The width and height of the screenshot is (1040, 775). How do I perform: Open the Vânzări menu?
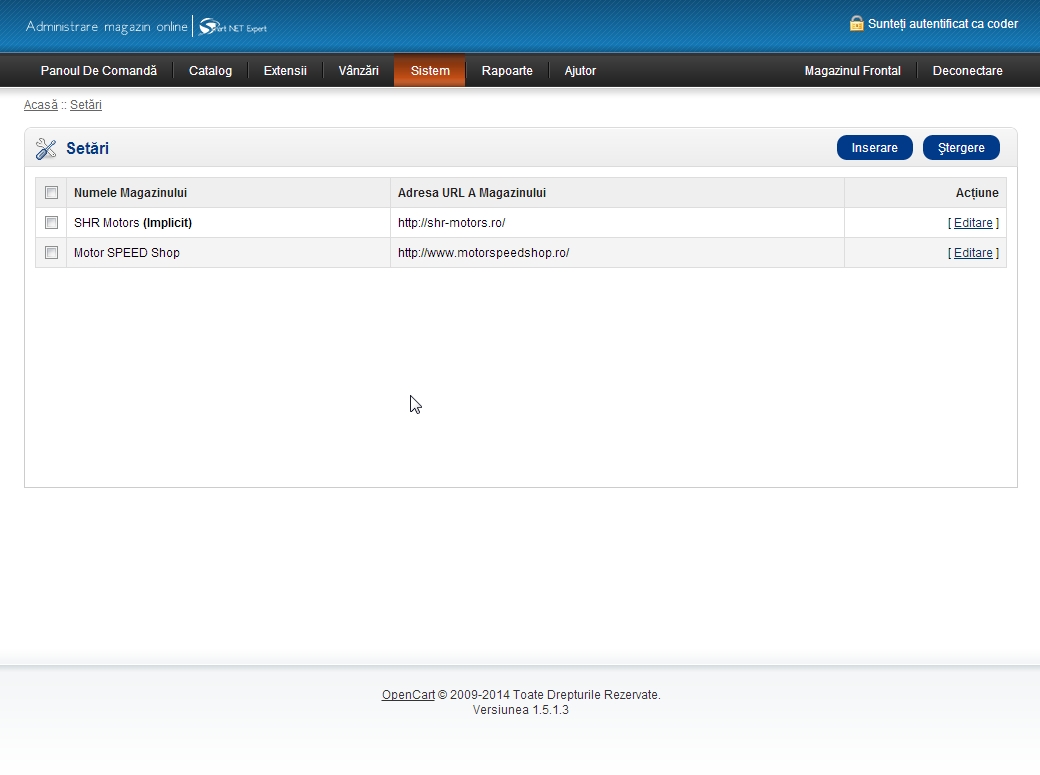pyautogui.click(x=358, y=71)
